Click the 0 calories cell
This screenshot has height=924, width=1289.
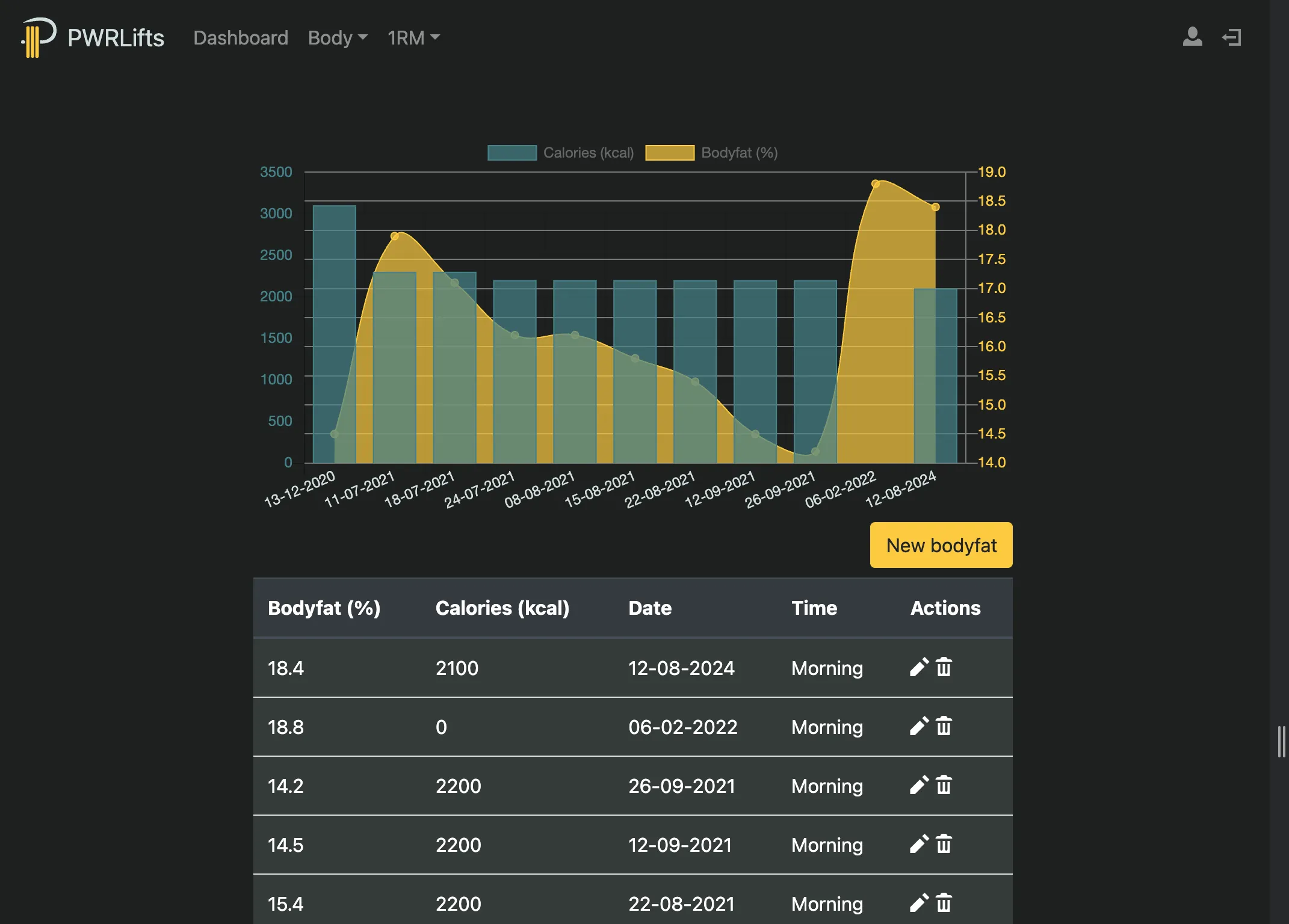[x=441, y=727]
